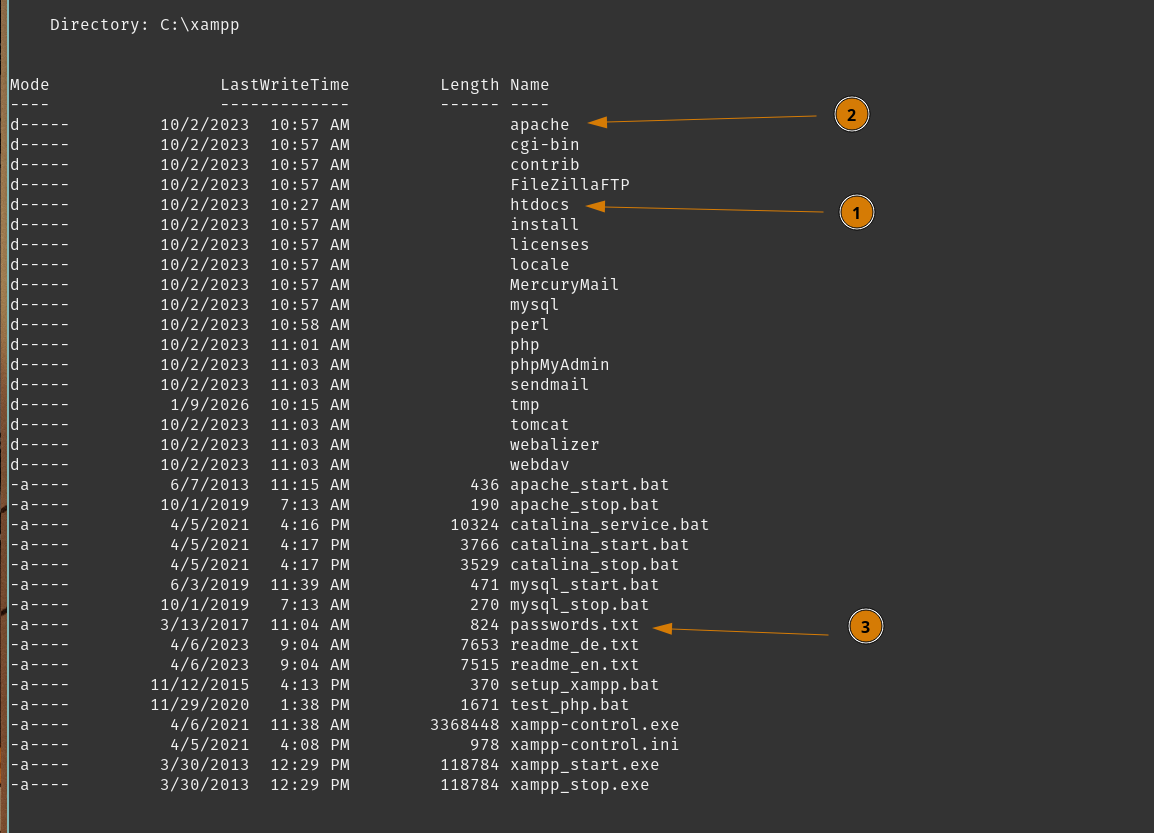Viewport: 1154px width, 833px height.
Task: Click the FileZillaFTP directory name
Action: point(569,185)
